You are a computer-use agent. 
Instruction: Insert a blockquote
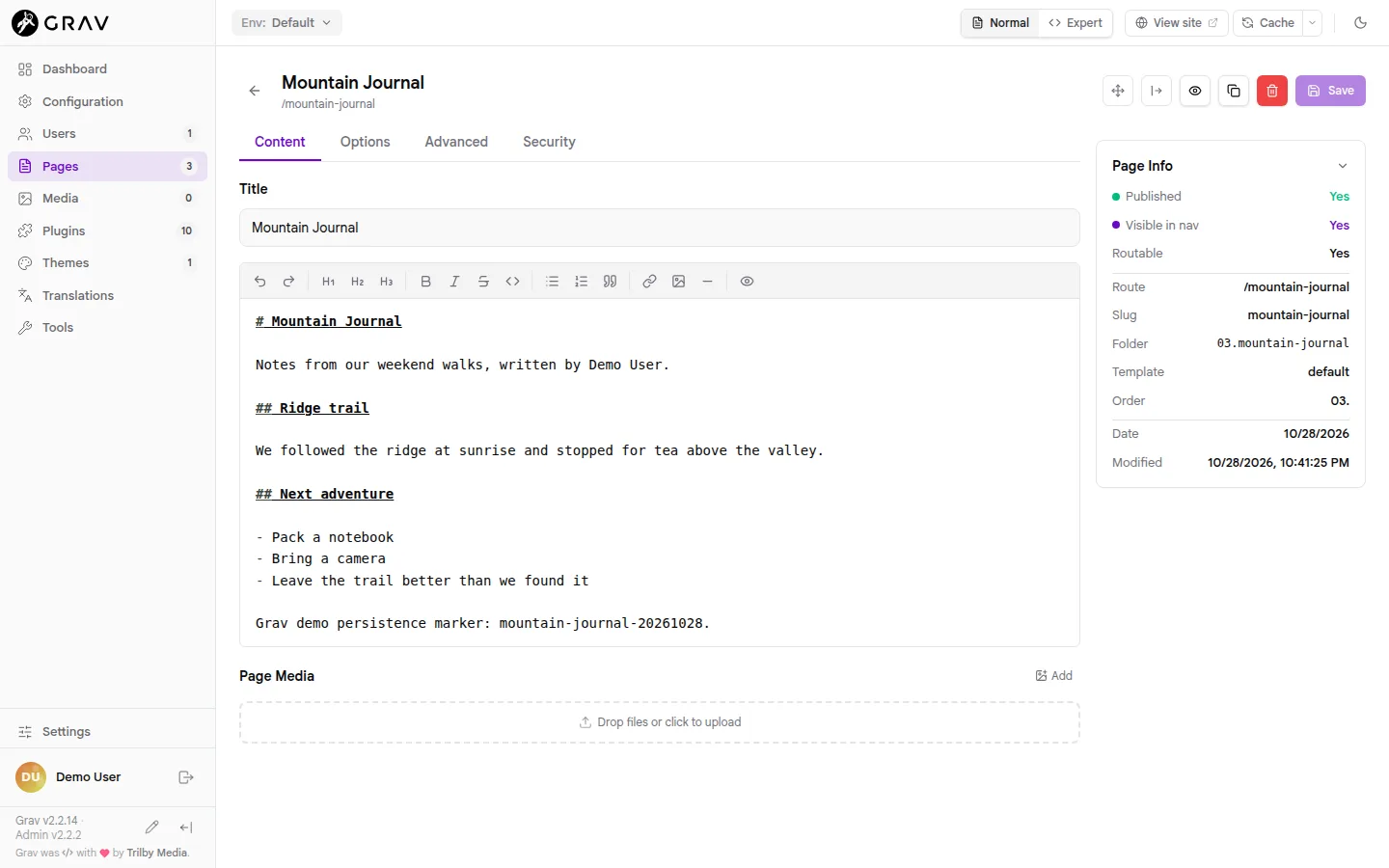[610, 282]
